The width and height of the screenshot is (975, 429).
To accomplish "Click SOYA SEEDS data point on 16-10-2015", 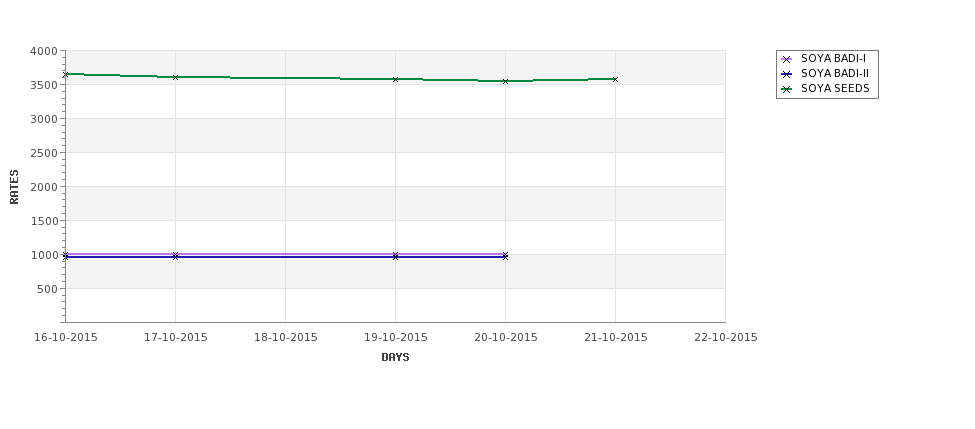I will [x=65, y=75].
